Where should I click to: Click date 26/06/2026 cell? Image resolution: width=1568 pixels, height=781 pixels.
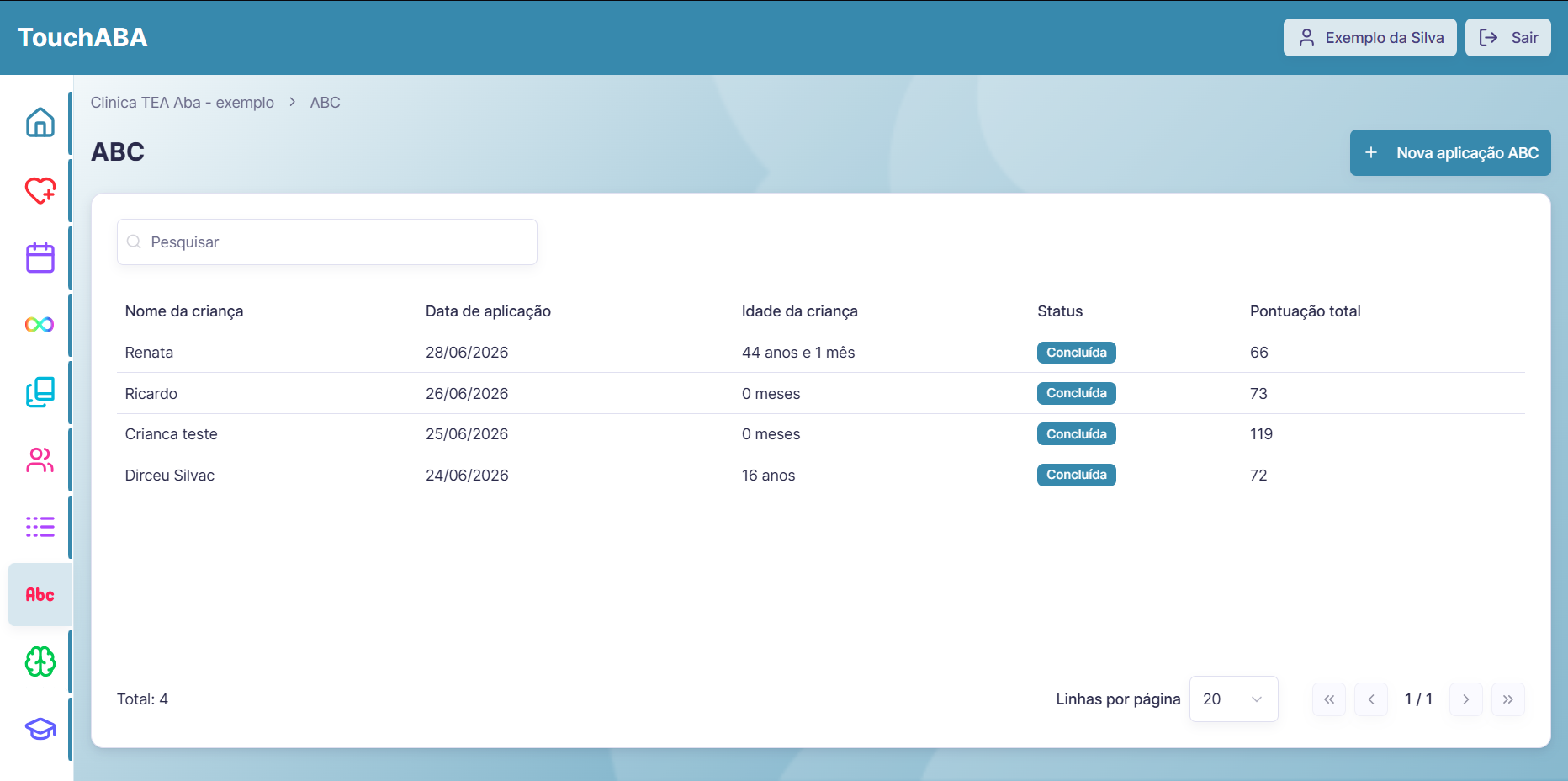(x=467, y=394)
